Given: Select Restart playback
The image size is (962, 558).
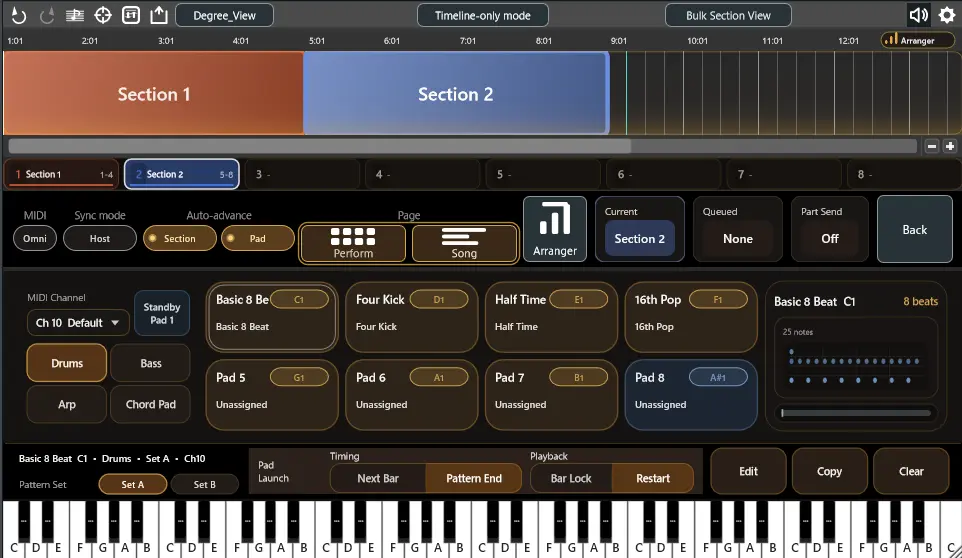Looking at the screenshot, I should (653, 478).
